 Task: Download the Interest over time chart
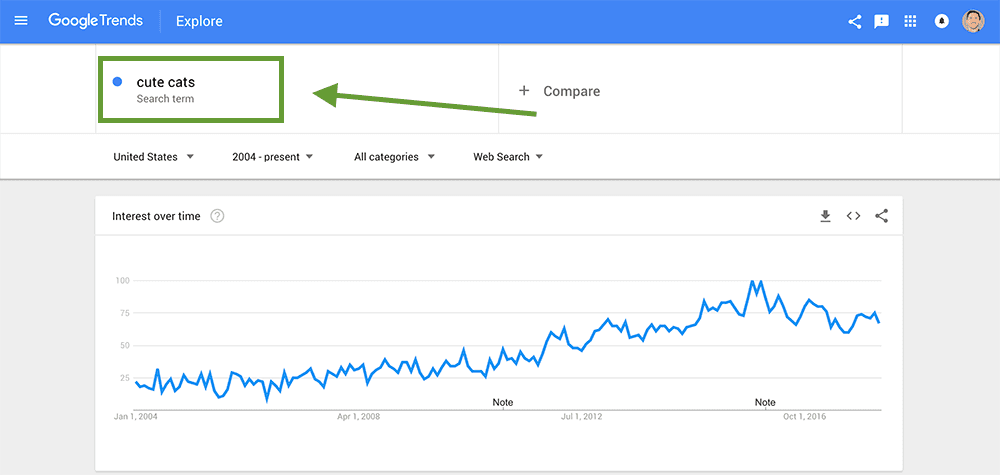[825, 216]
